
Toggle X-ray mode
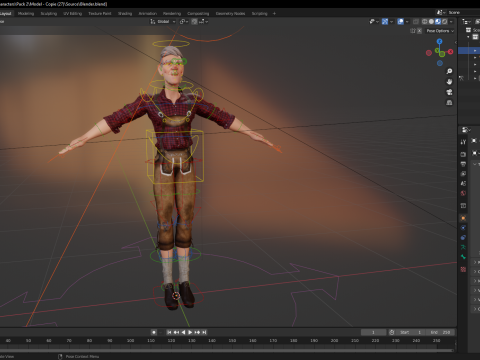pos(416,22)
